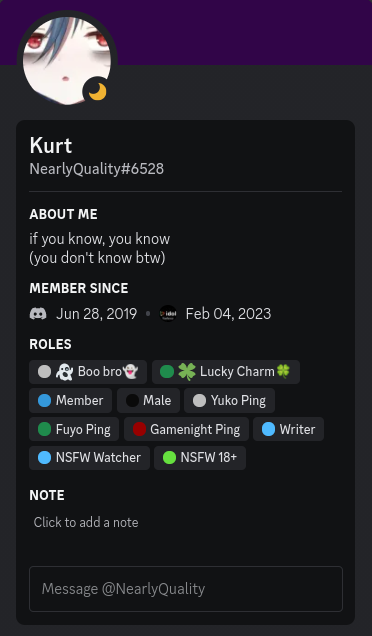Select the Writer role chip

[288, 429]
